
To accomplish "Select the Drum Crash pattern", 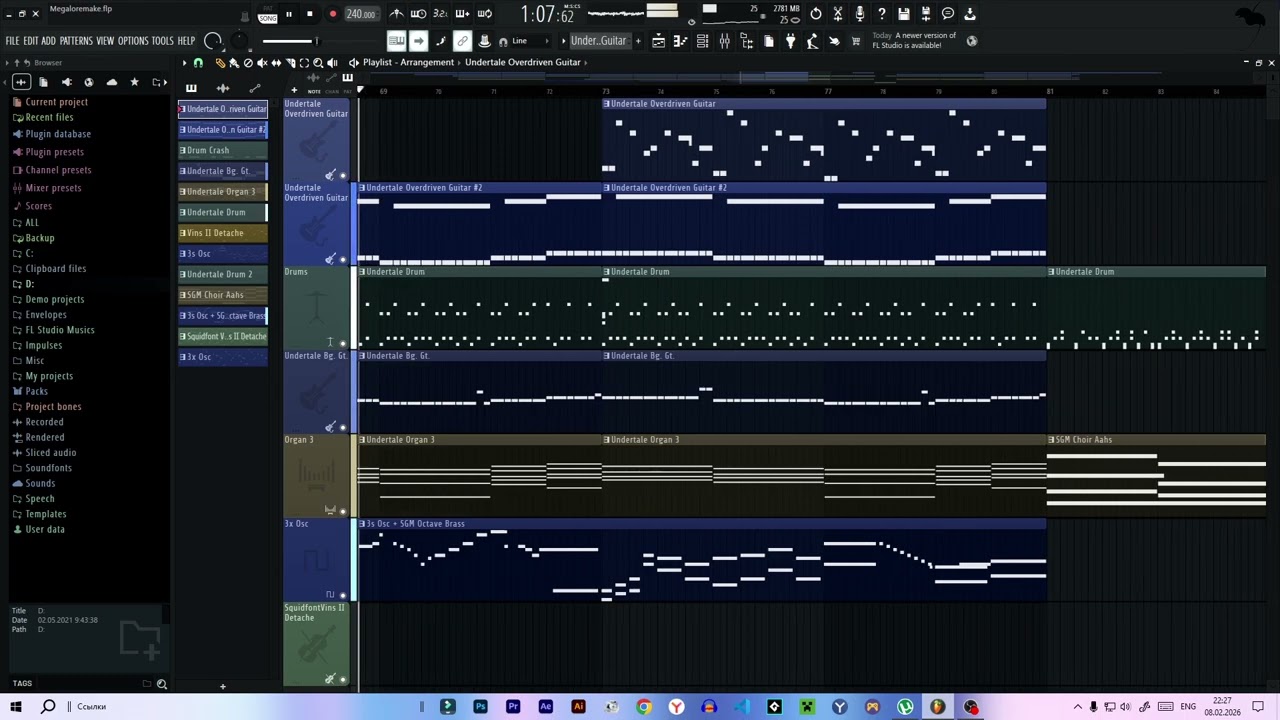I will click(x=223, y=150).
